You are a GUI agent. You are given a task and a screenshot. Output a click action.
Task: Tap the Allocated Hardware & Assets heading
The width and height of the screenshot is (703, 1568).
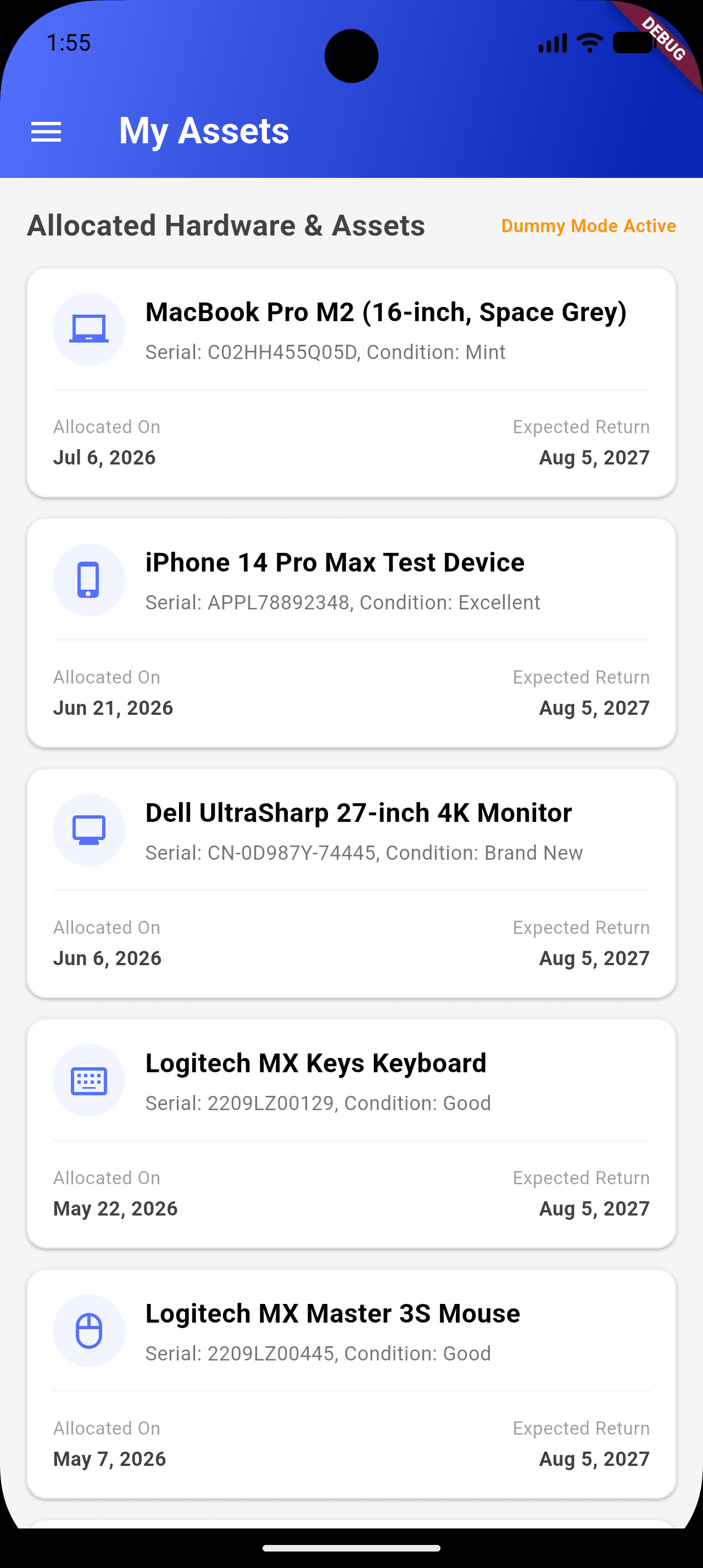(226, 226)
